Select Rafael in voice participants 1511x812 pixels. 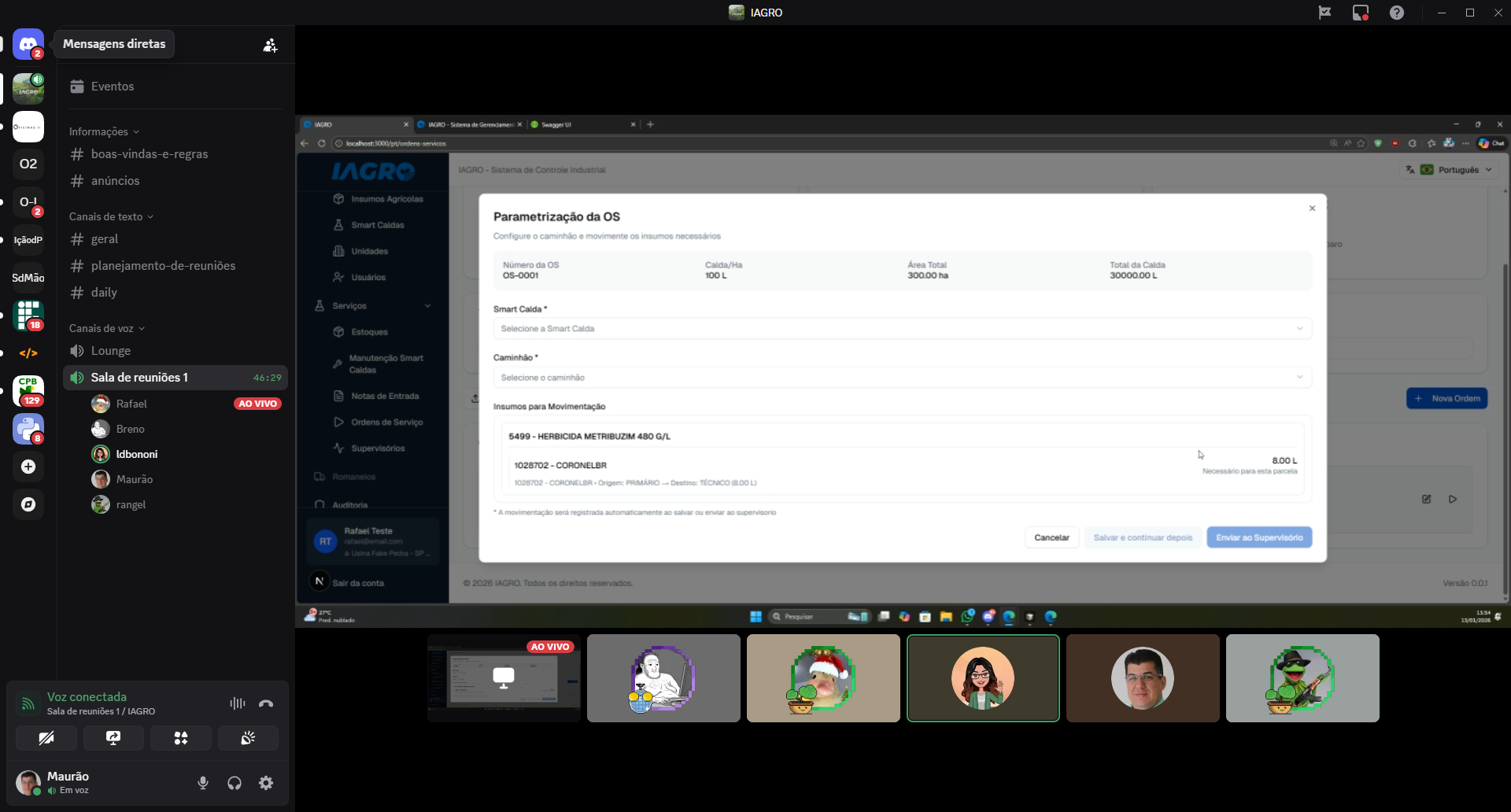tap(186, 404)
